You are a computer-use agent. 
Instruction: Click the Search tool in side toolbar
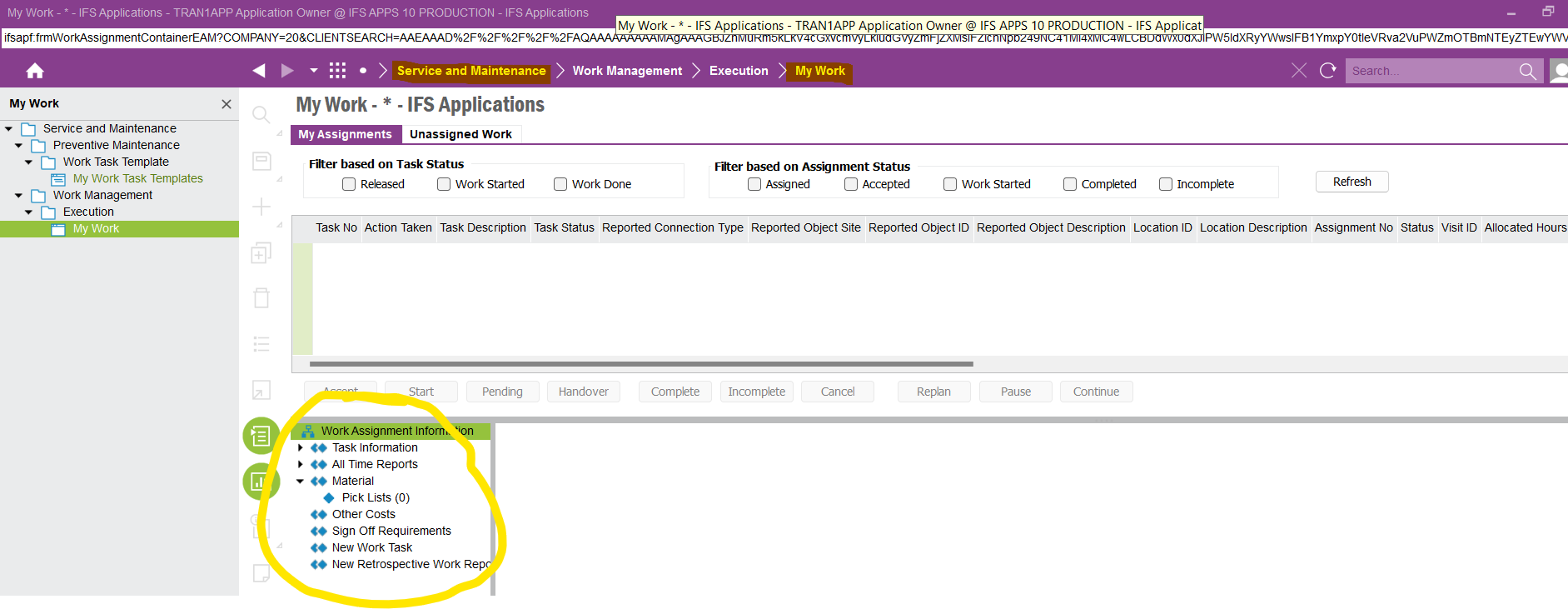coord(261,115)
